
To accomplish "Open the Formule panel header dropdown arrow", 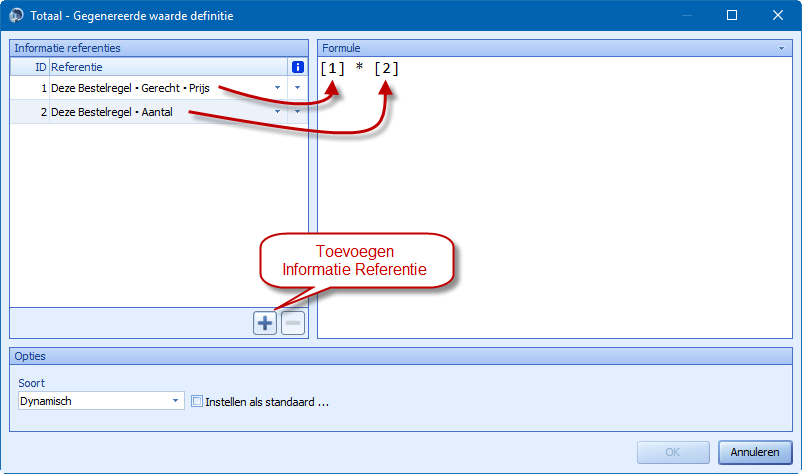I will 782,49.
